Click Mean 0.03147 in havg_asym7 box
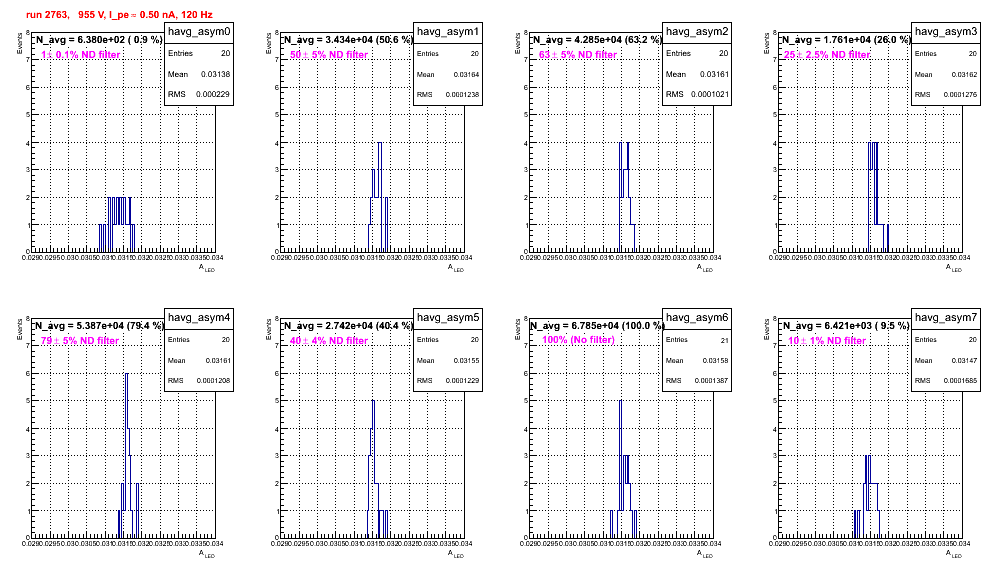 point(946,360)
